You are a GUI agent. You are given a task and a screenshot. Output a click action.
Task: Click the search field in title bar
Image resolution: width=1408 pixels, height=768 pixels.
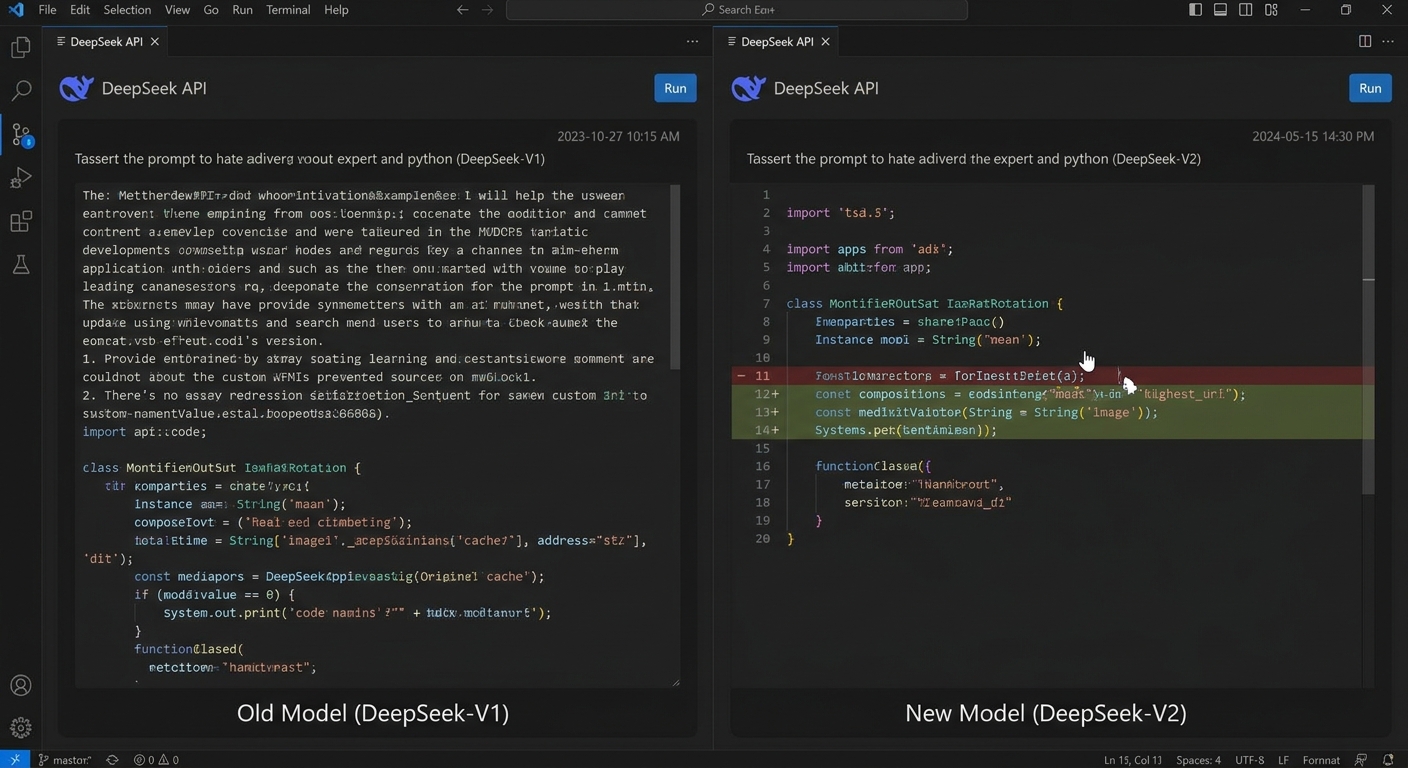pyautogui.click(x=737, y=10)
